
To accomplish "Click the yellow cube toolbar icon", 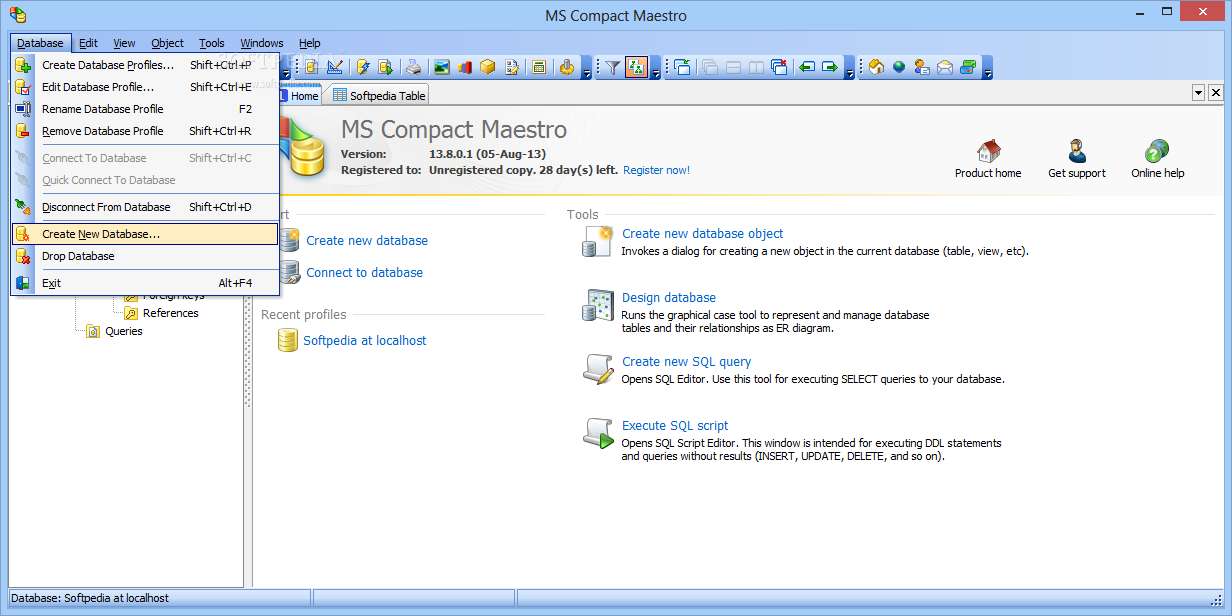I will (488, 67).
